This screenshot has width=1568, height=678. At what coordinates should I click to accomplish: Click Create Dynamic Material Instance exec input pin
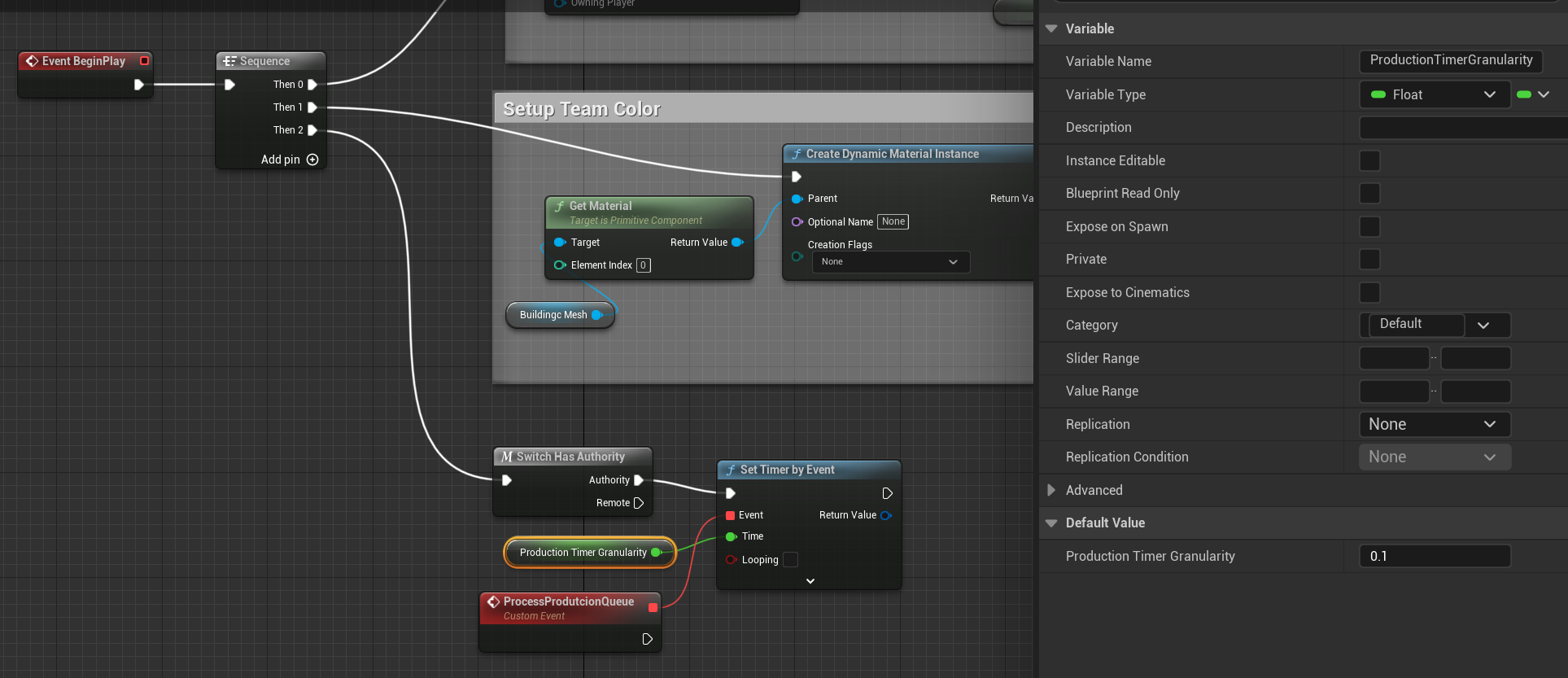click(x=797, y=177)
